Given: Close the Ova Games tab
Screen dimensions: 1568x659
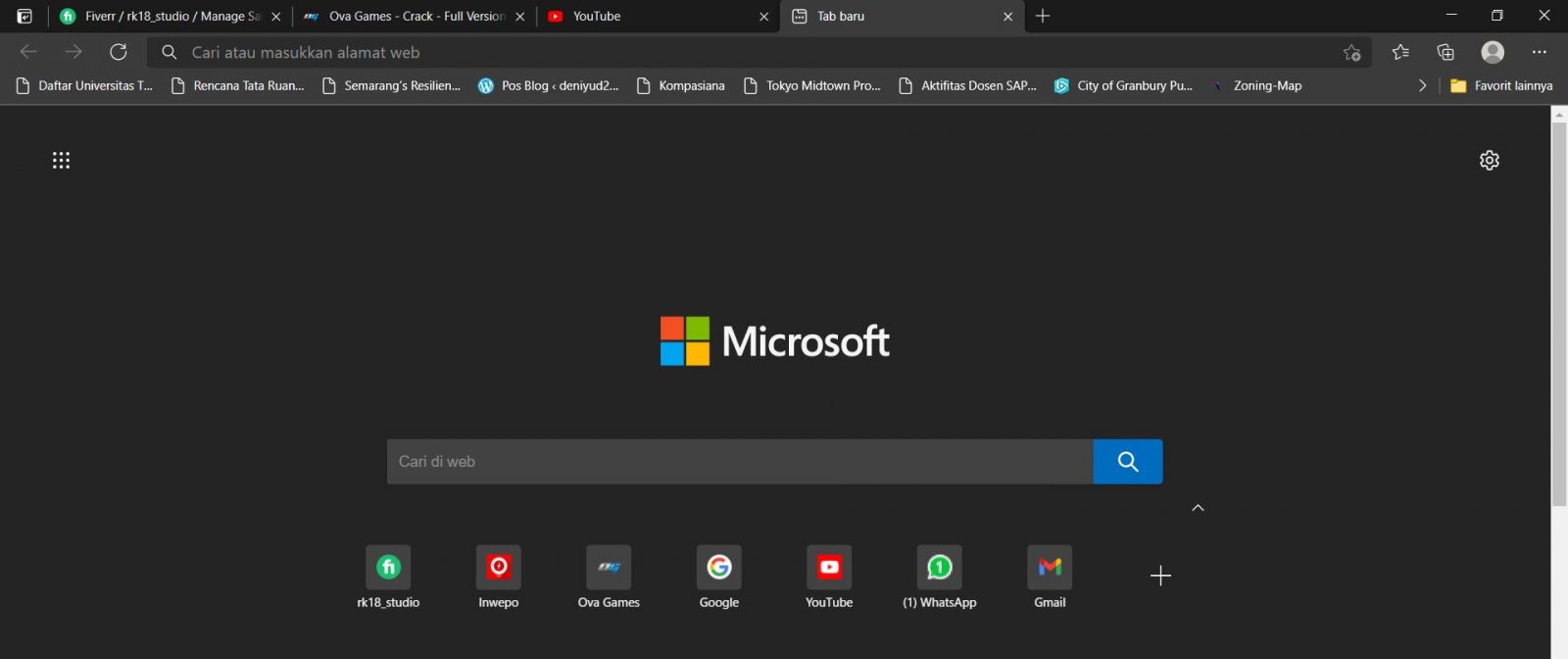Looking at the screenshot, I should click(x=520, y=17).
